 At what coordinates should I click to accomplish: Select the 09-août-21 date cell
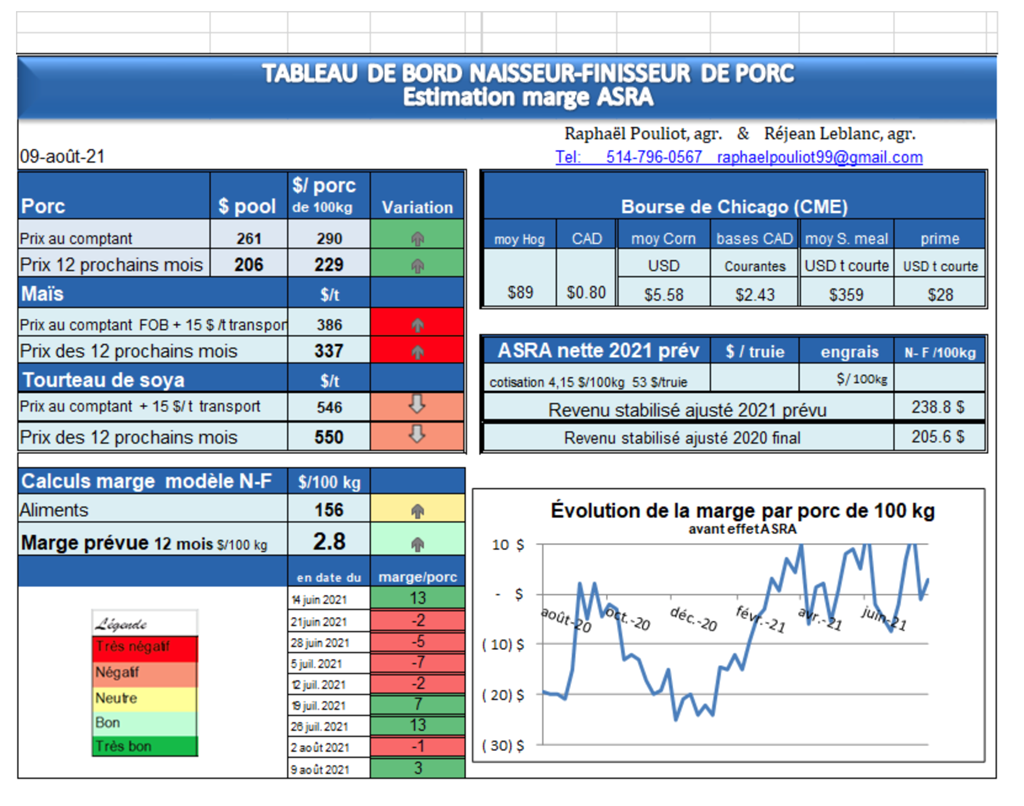(x=62, y=157)
